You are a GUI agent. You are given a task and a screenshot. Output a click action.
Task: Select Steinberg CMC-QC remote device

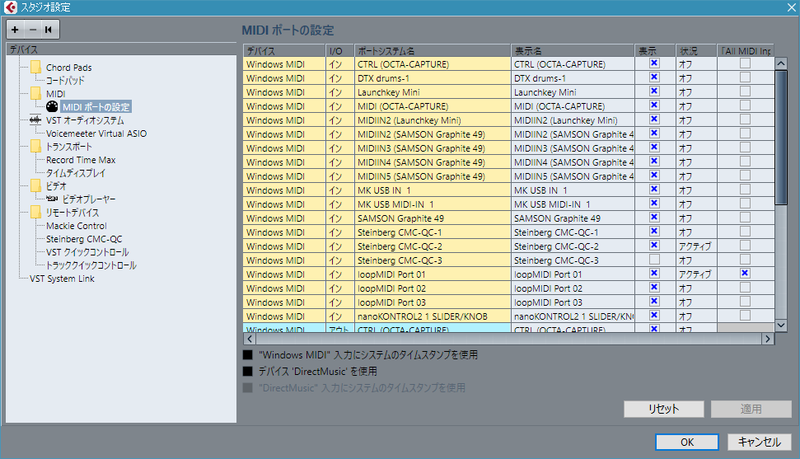(84, 239)
